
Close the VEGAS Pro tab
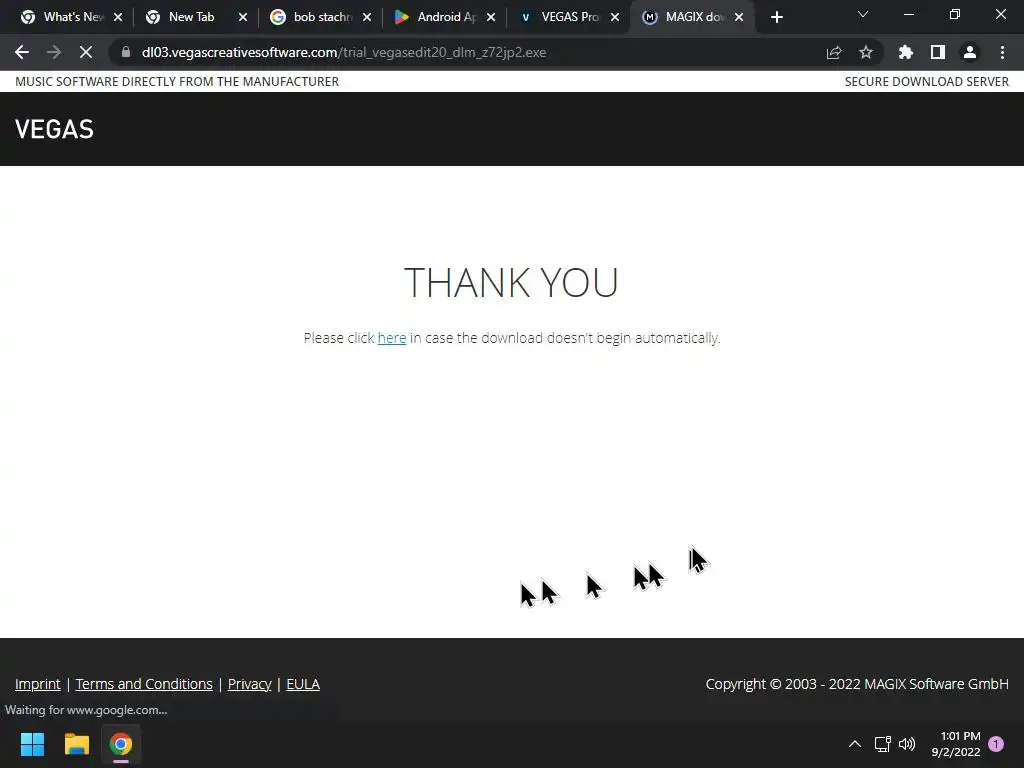pyautogui.click(x=615, y=17)
